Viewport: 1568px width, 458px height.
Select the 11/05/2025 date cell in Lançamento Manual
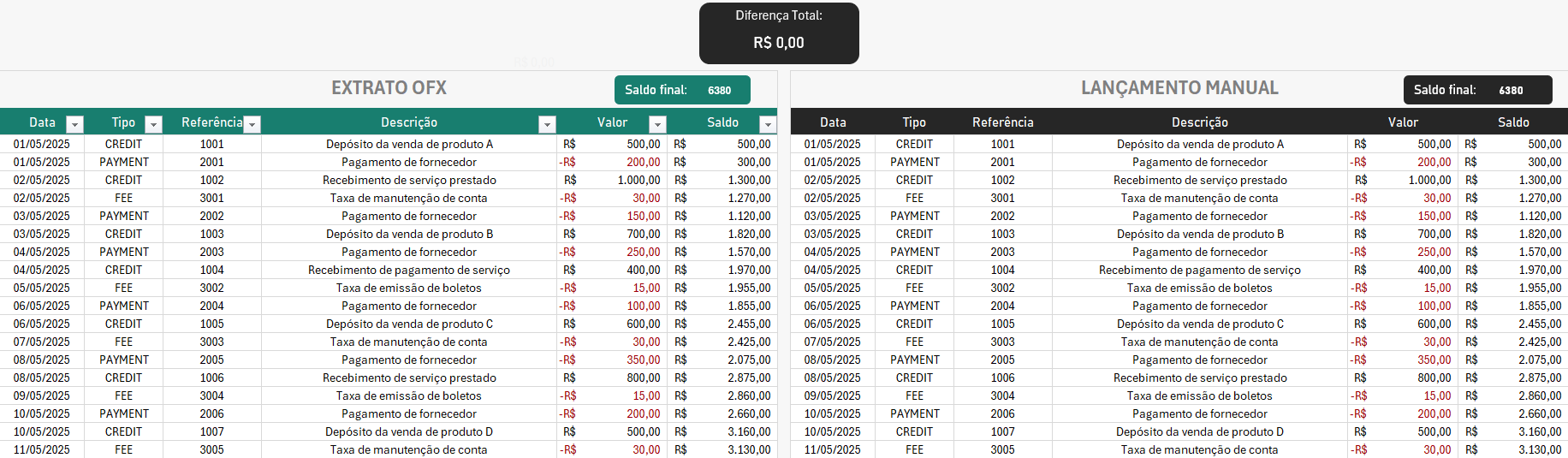(x=832, y=449)
